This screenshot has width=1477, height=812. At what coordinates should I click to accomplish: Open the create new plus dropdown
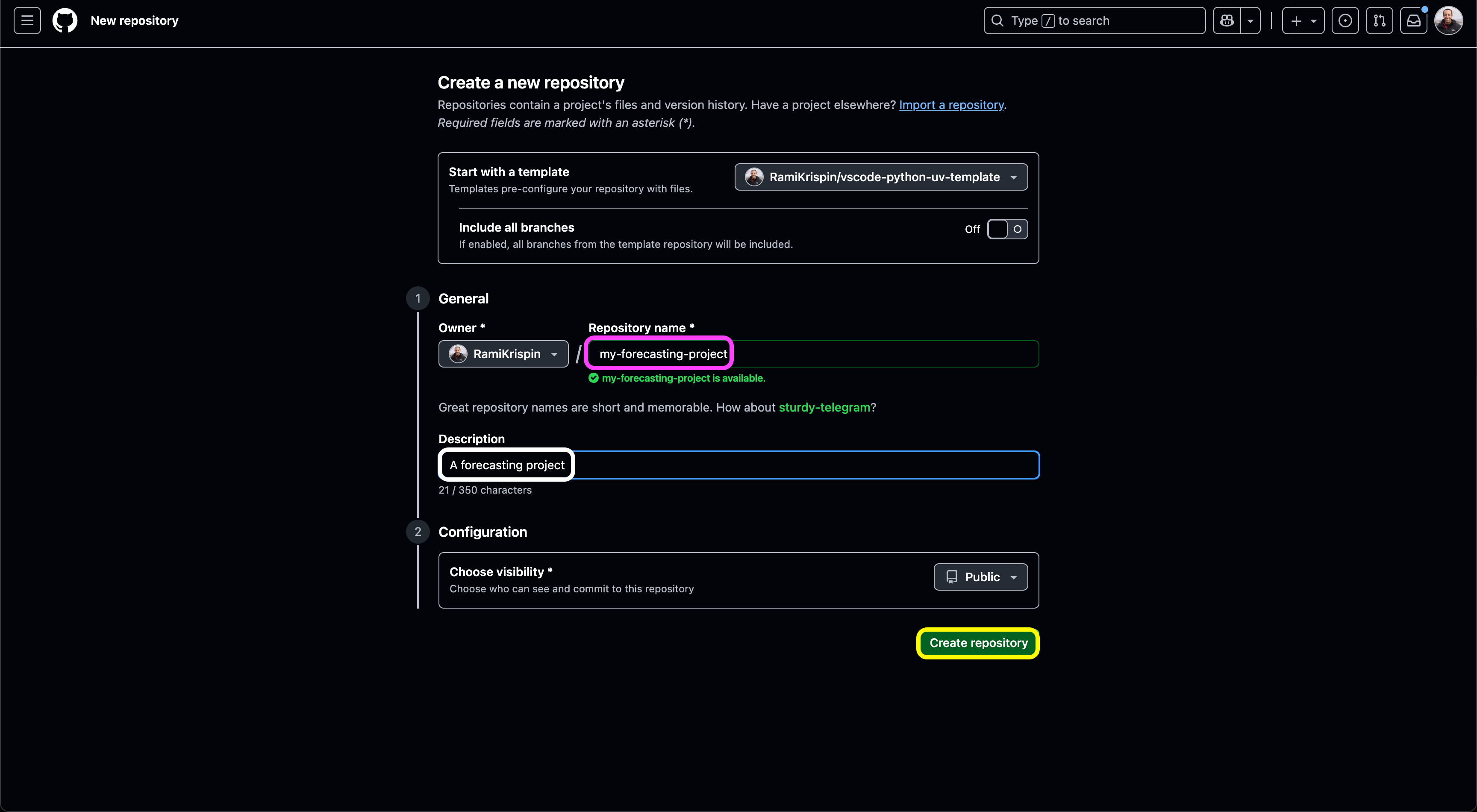point(1303,21)
